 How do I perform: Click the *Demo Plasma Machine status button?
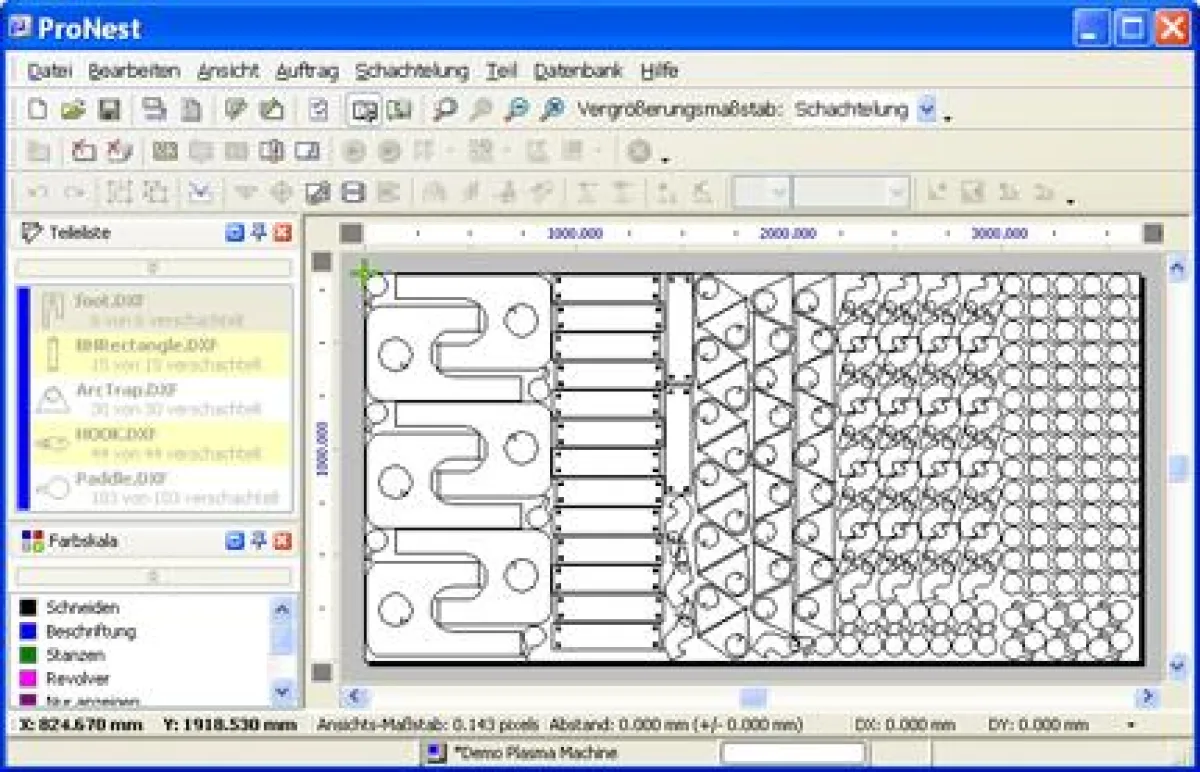(520, 752)
